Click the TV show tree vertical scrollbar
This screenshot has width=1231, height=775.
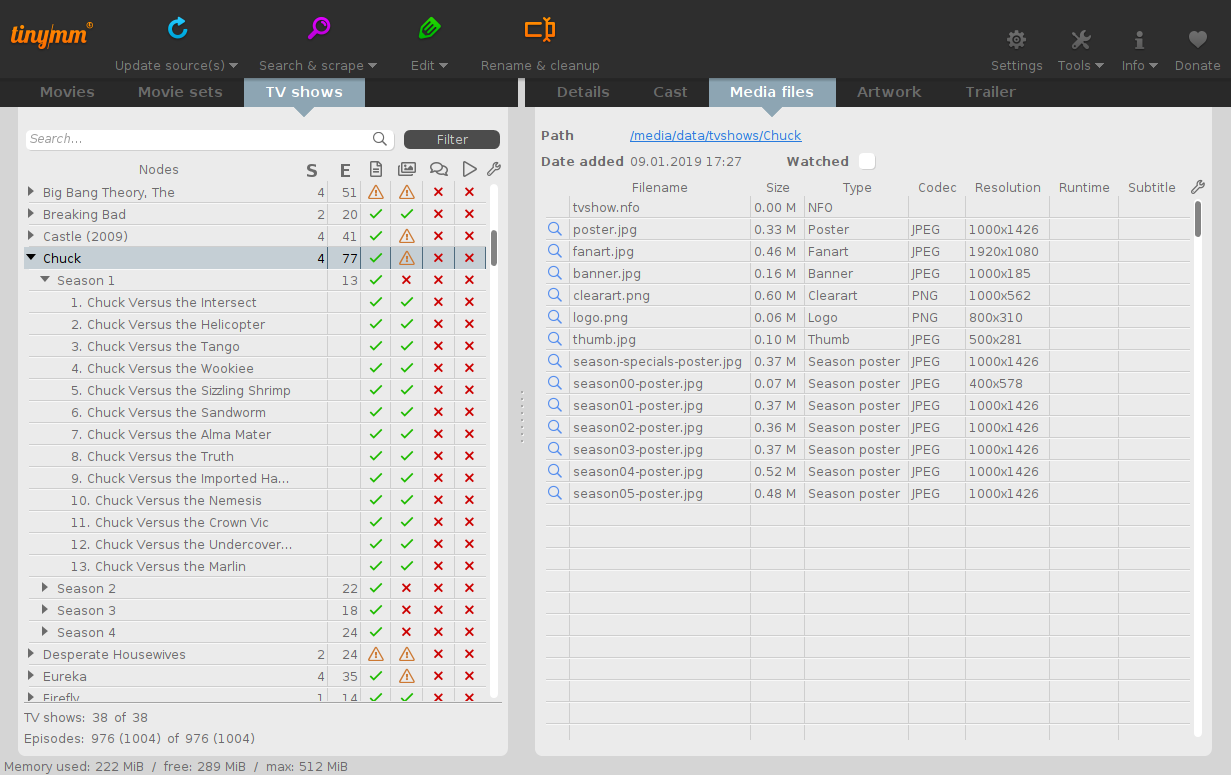tap(494, 247)
